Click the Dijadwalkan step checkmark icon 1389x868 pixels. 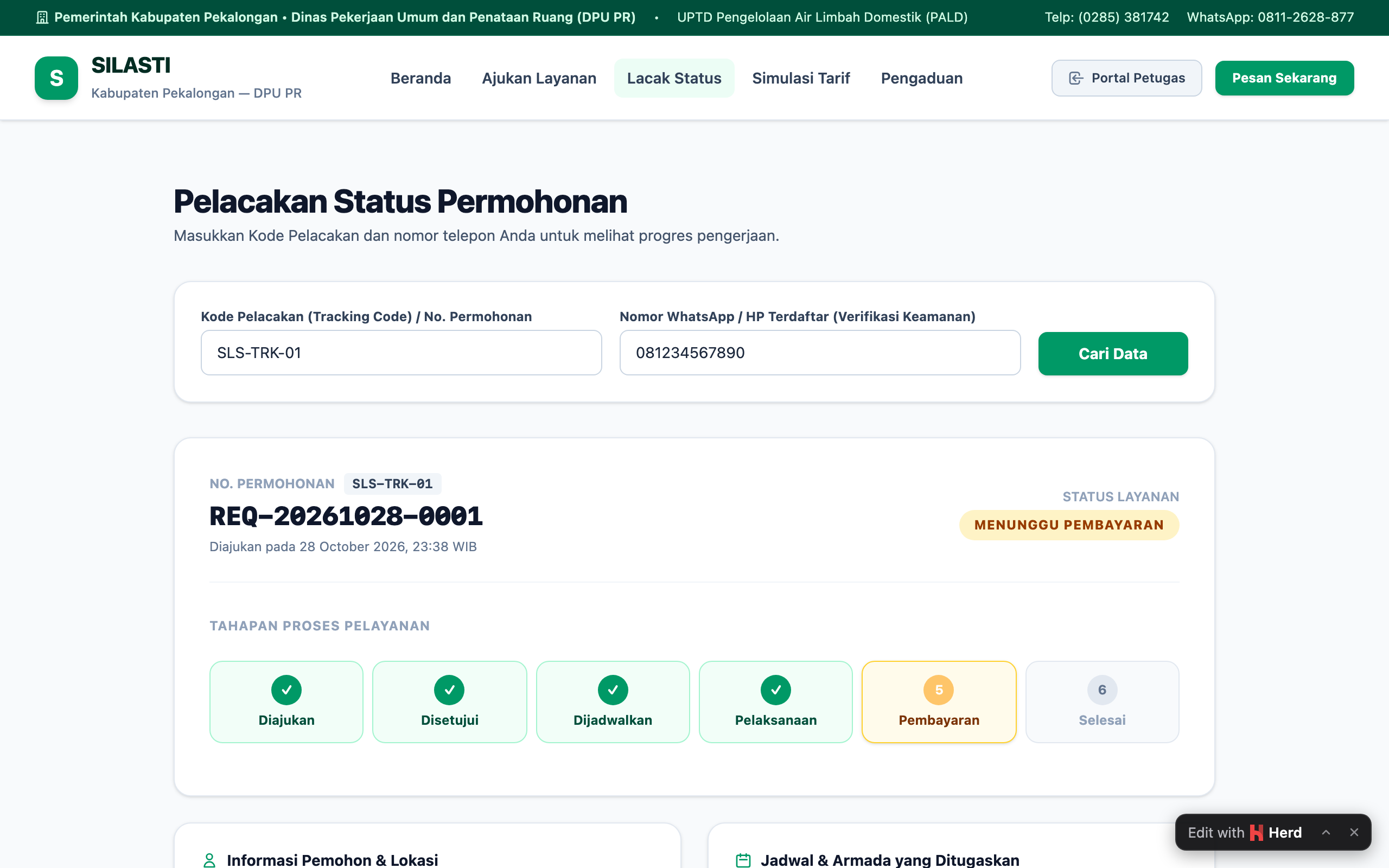point(613,690)
